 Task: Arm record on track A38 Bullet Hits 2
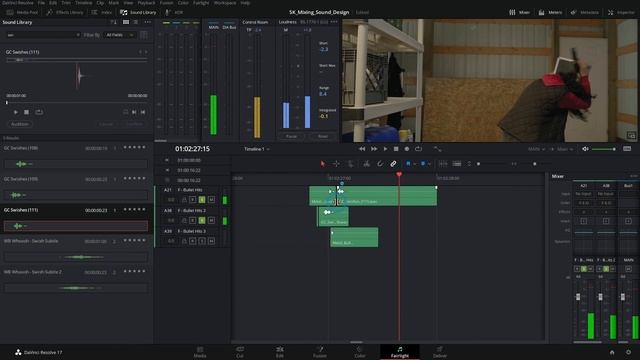pos(193,220)
